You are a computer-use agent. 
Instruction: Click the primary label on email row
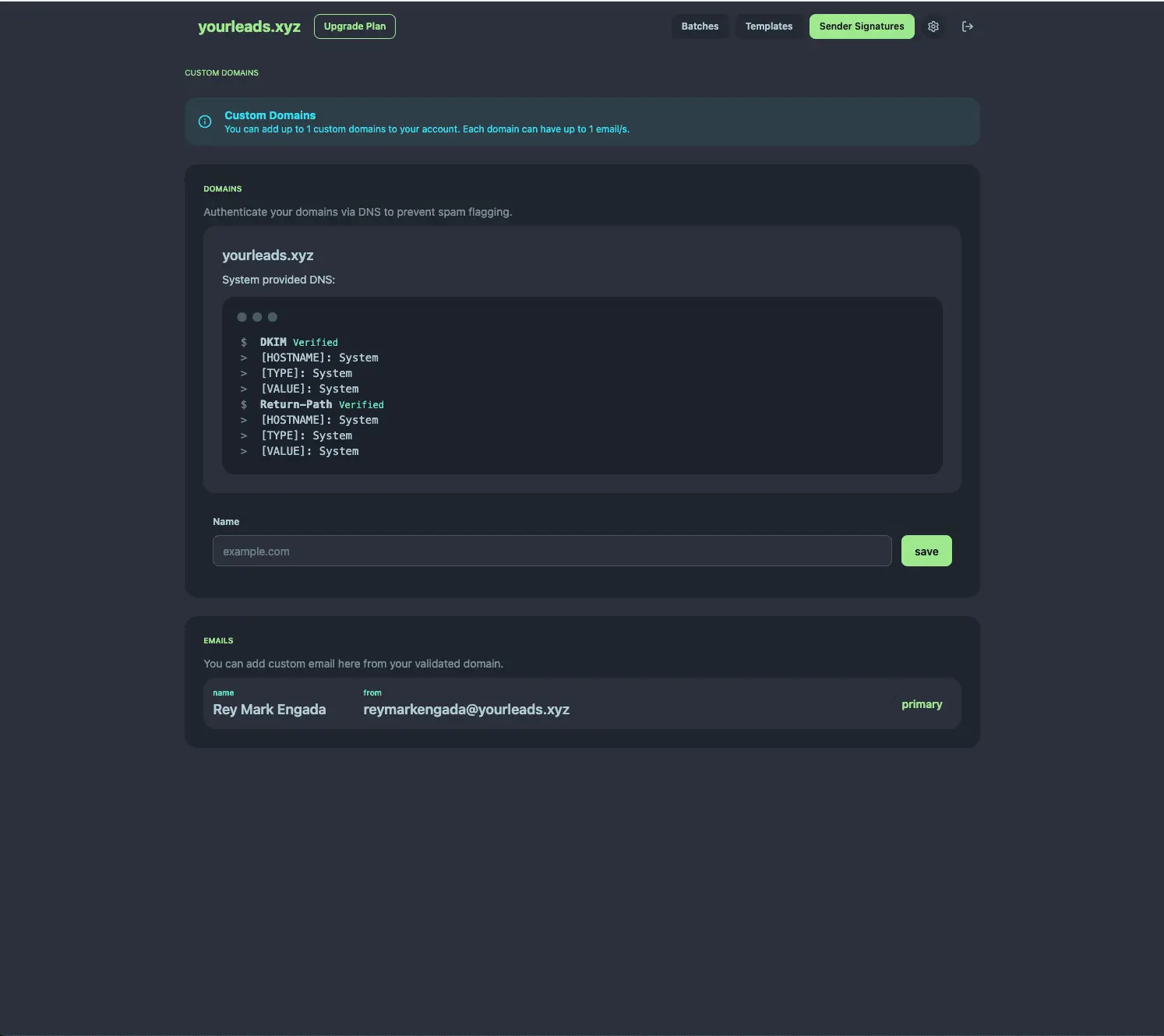pyautogui.click(x=922, y=704)
